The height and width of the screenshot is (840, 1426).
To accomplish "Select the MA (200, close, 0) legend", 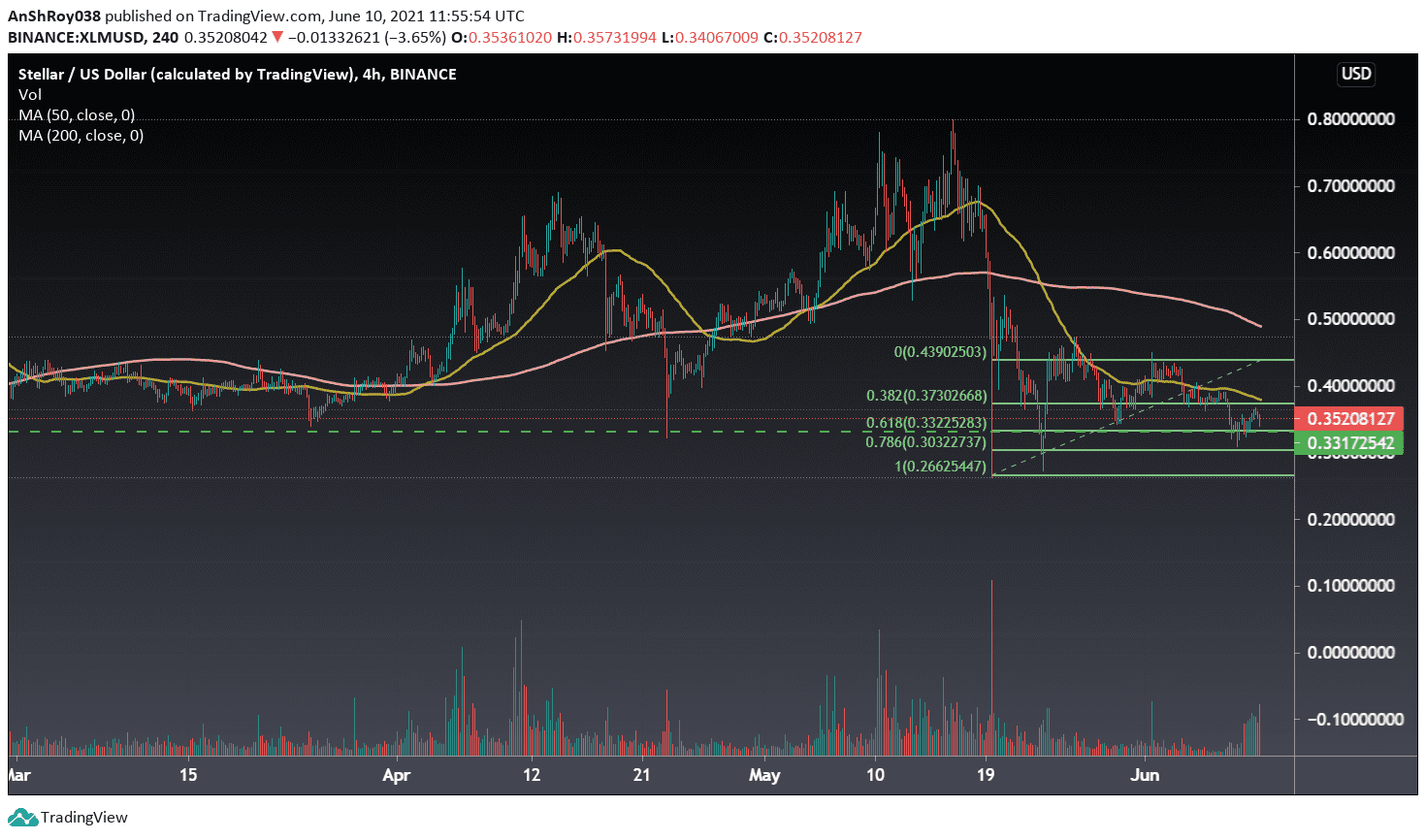I will coord(81,136).
